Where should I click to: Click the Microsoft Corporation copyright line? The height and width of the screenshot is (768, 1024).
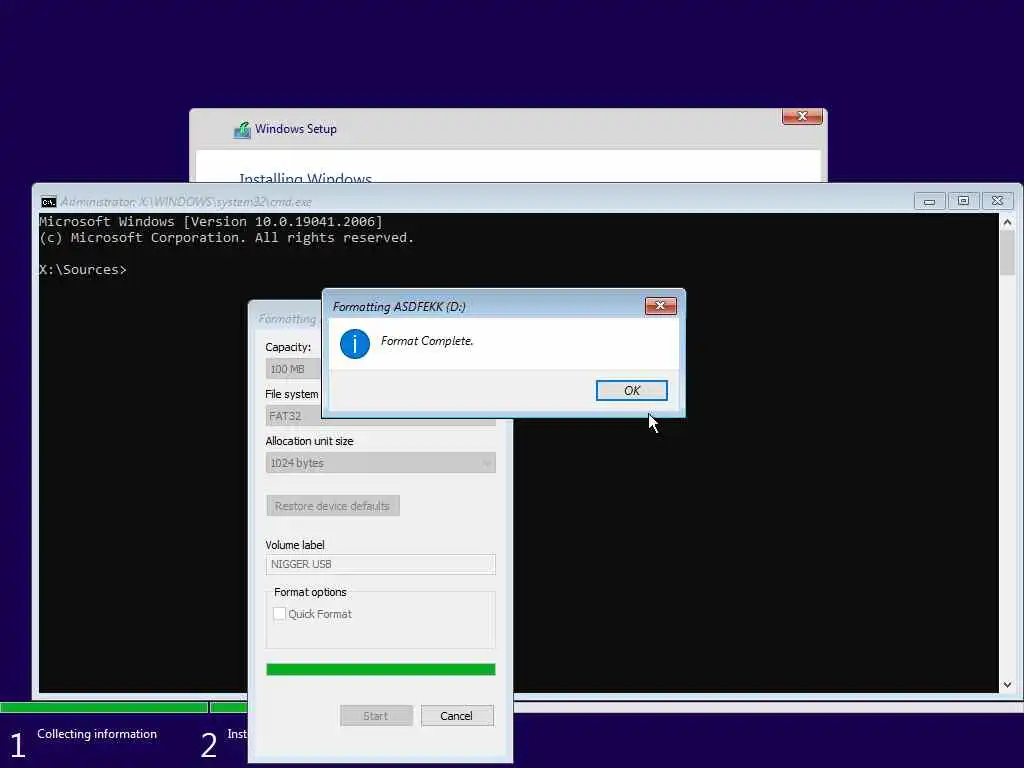(227, 238)
